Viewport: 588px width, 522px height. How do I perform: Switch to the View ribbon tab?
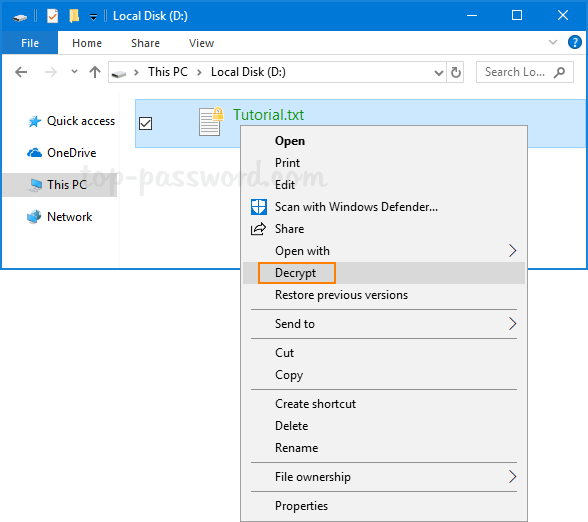(201, 43)
